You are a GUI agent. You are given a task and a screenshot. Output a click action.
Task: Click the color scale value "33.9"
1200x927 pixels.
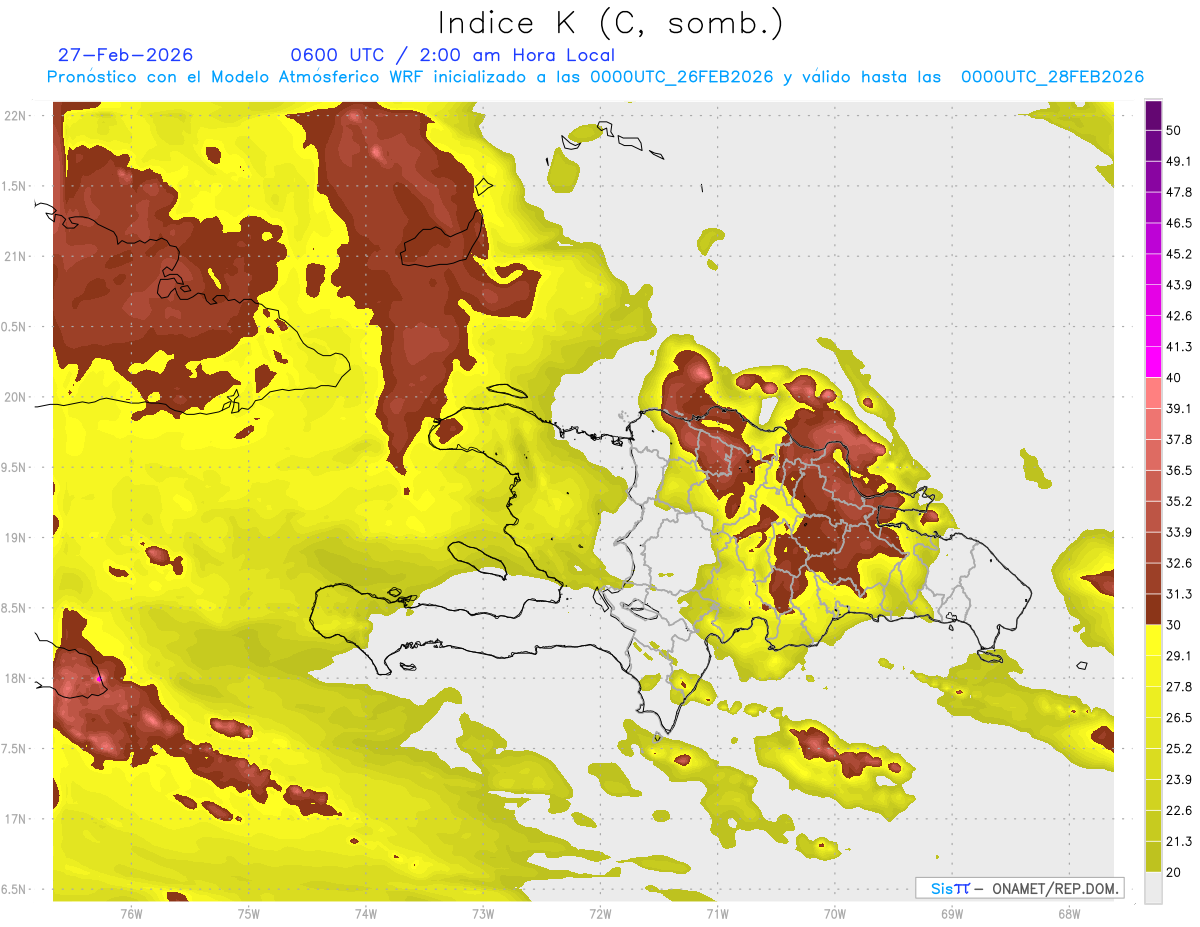pyautogui.click(x=1179, y=532)
